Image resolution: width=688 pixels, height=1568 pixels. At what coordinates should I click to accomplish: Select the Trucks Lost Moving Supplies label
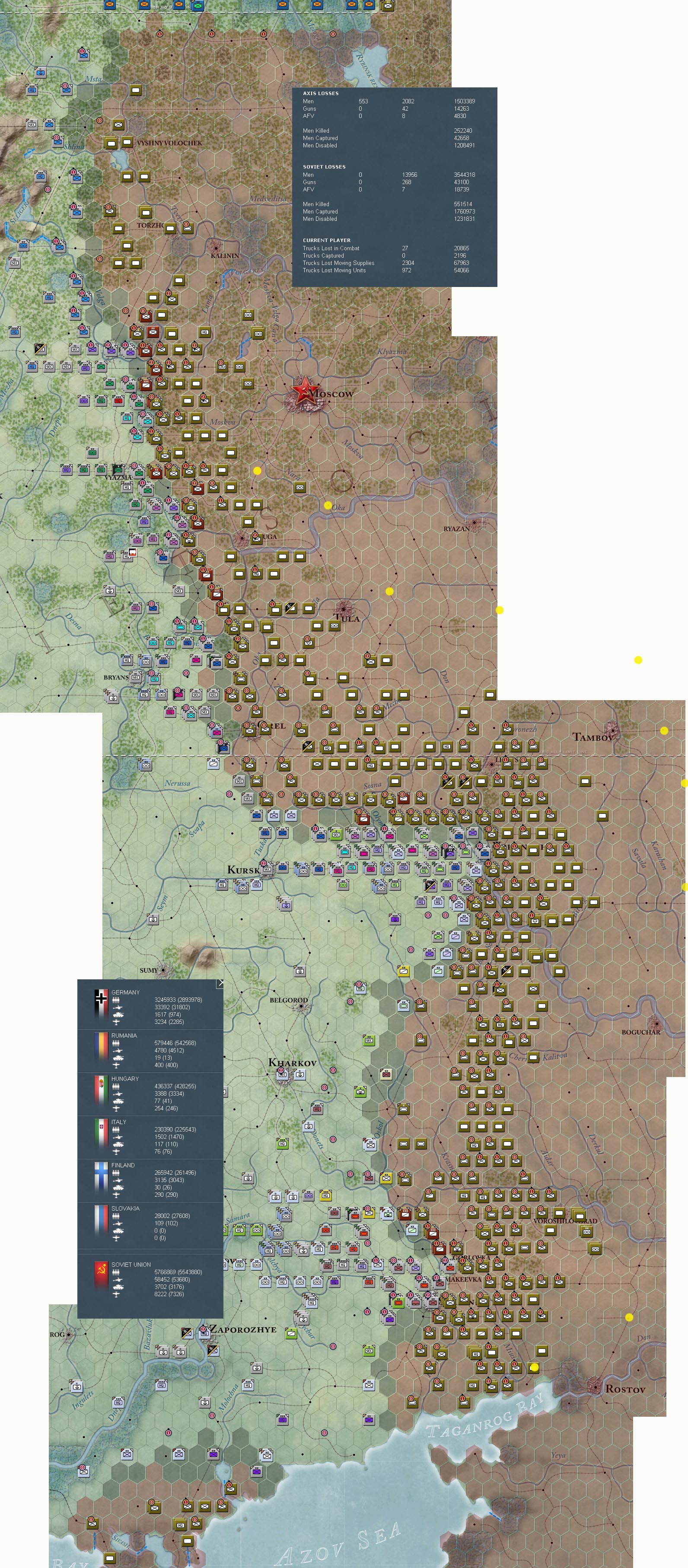pos(338,263)
